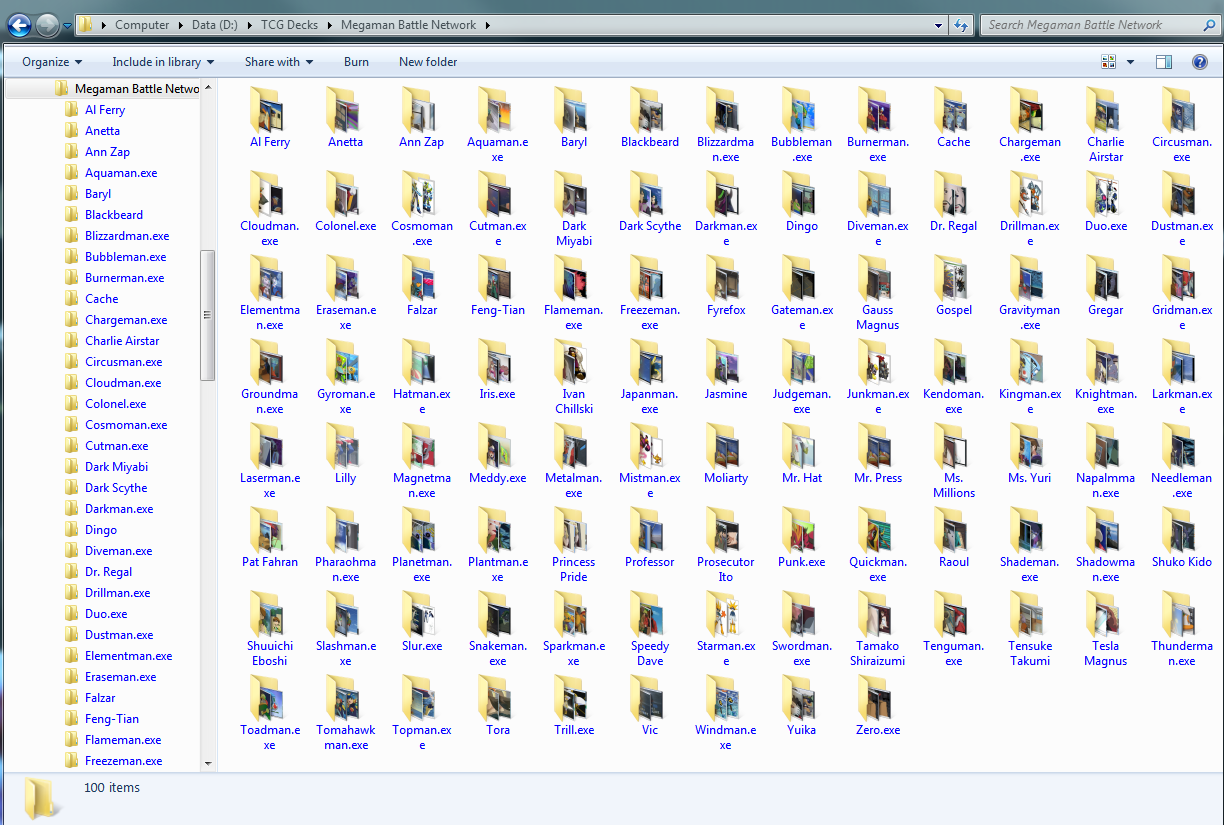1224x825 pixels.
Task: Select Megaman Battle Network in navigation tree
Action: pos(136,89)
